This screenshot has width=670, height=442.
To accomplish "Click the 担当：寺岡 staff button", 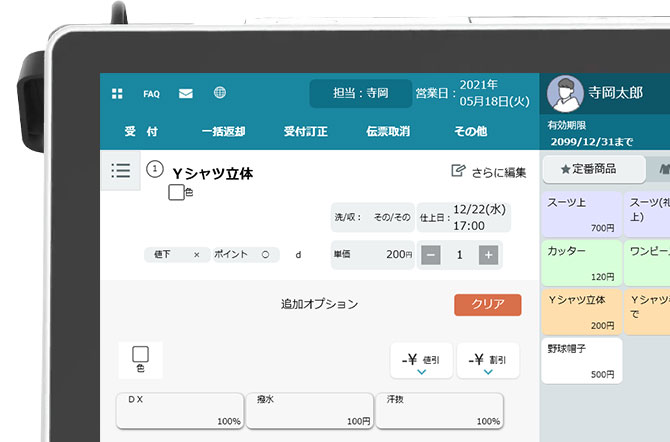I will [x=361, y=93].
